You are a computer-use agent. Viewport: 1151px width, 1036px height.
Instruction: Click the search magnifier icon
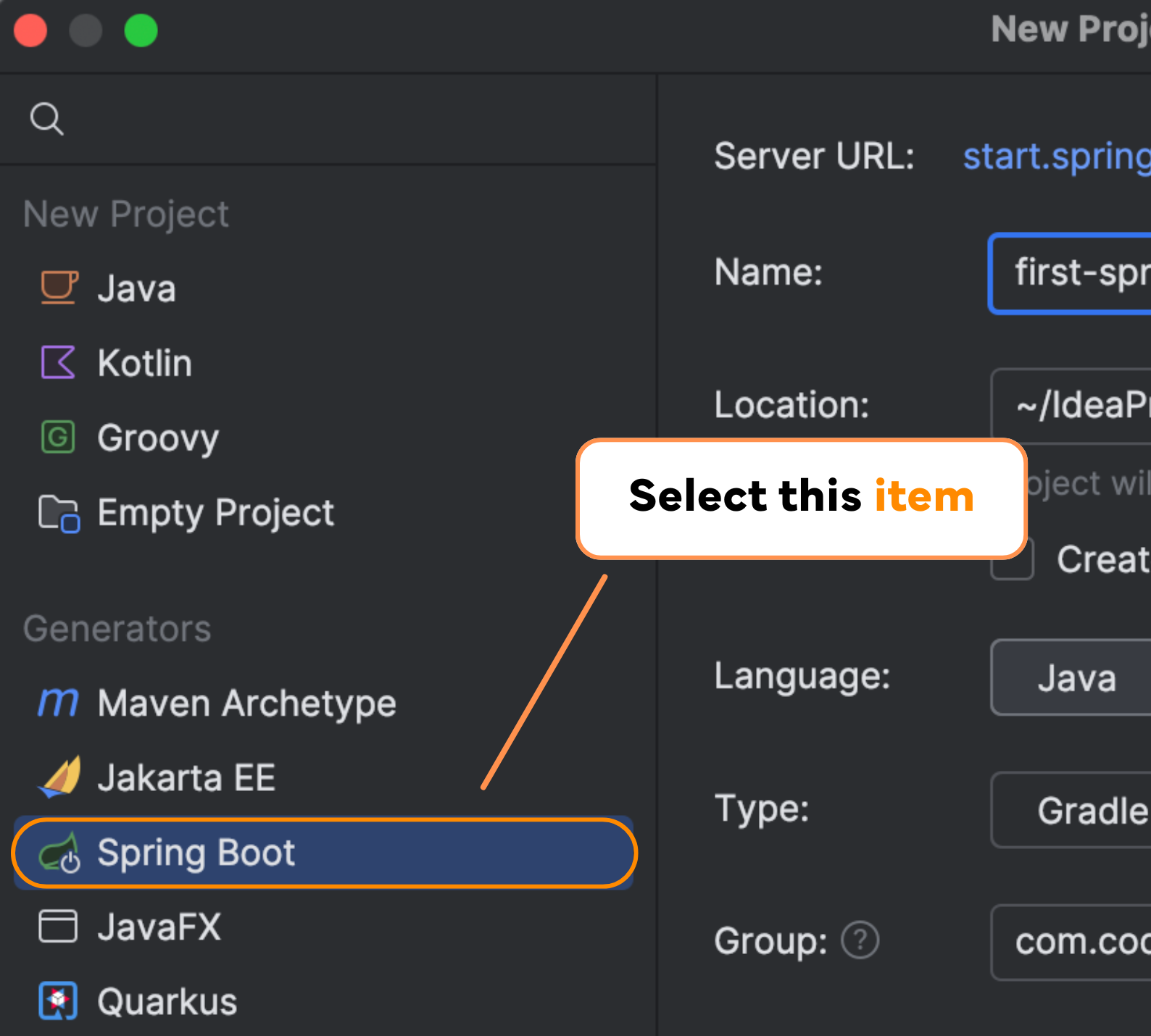46,119
